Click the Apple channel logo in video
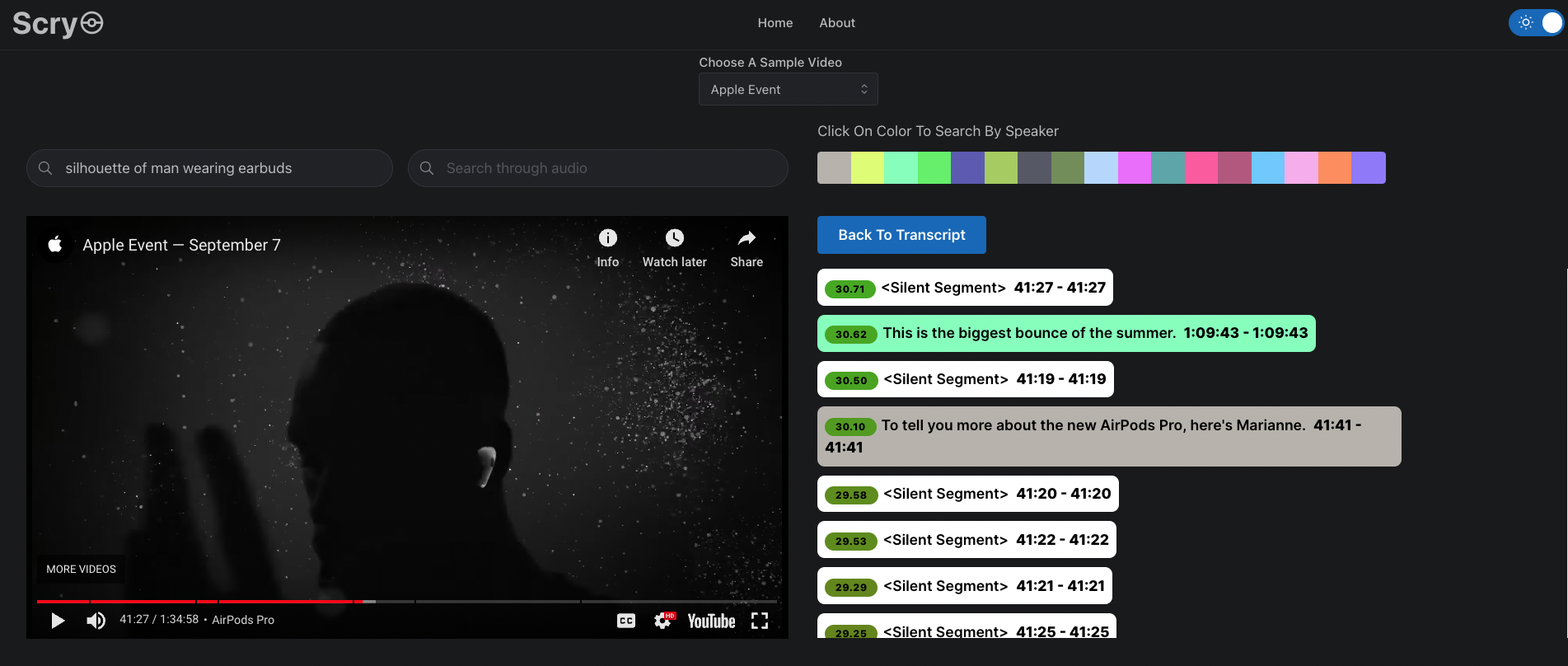The height and width of the screenshot is (666, 1568). pyautogui.click(x=55, y=245)
